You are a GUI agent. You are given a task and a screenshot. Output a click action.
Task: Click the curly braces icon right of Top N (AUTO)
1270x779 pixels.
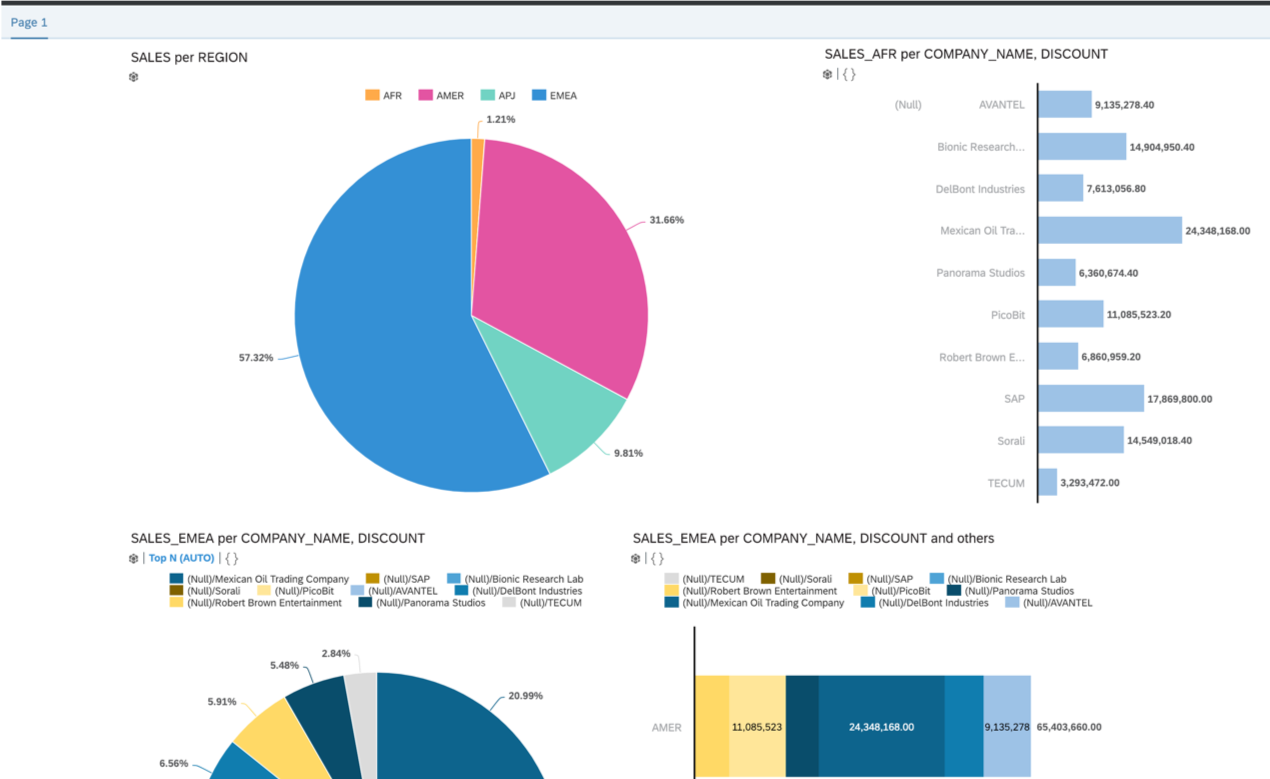point(231,558)
